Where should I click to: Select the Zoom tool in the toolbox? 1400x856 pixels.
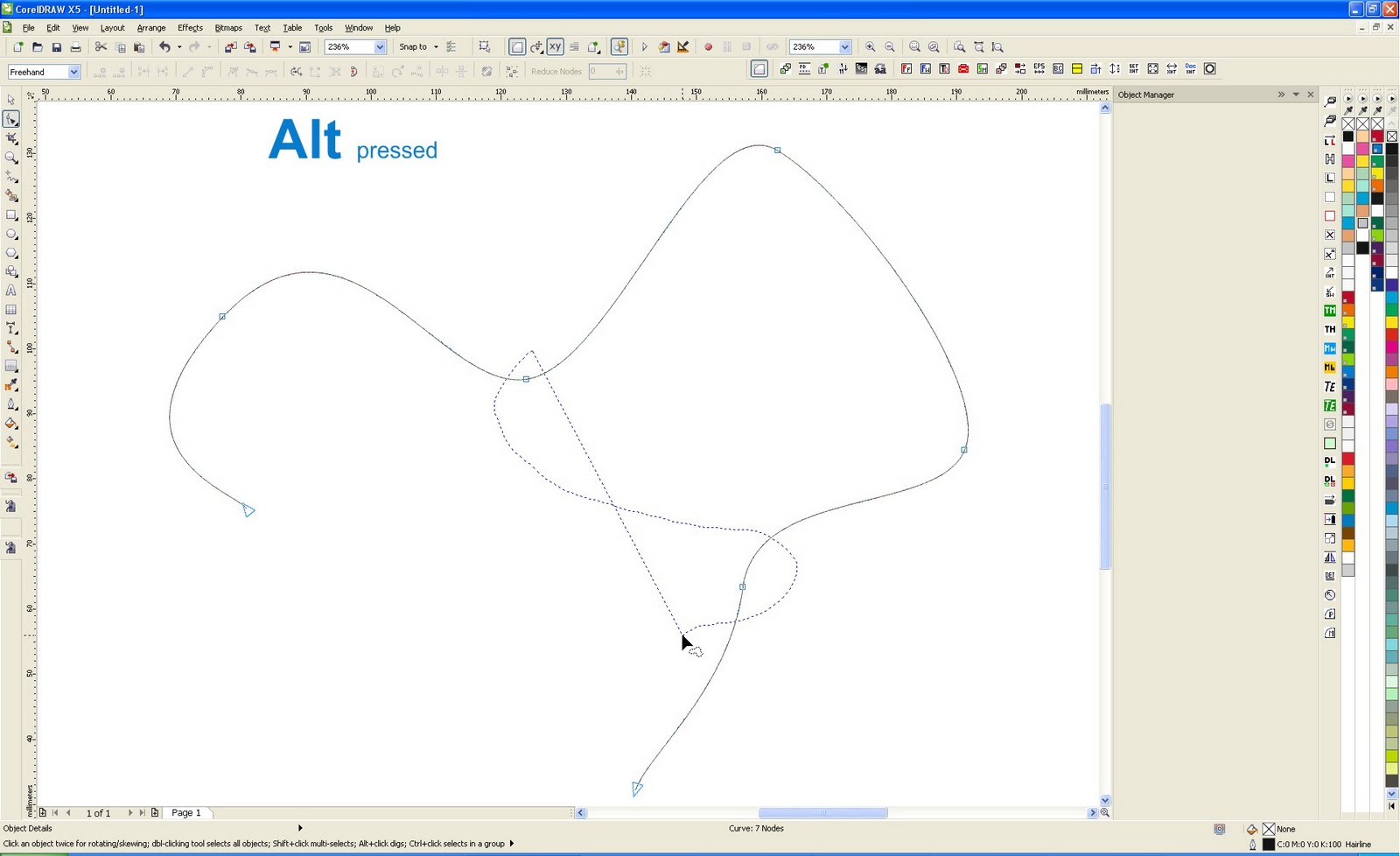(x=11, y=158)
